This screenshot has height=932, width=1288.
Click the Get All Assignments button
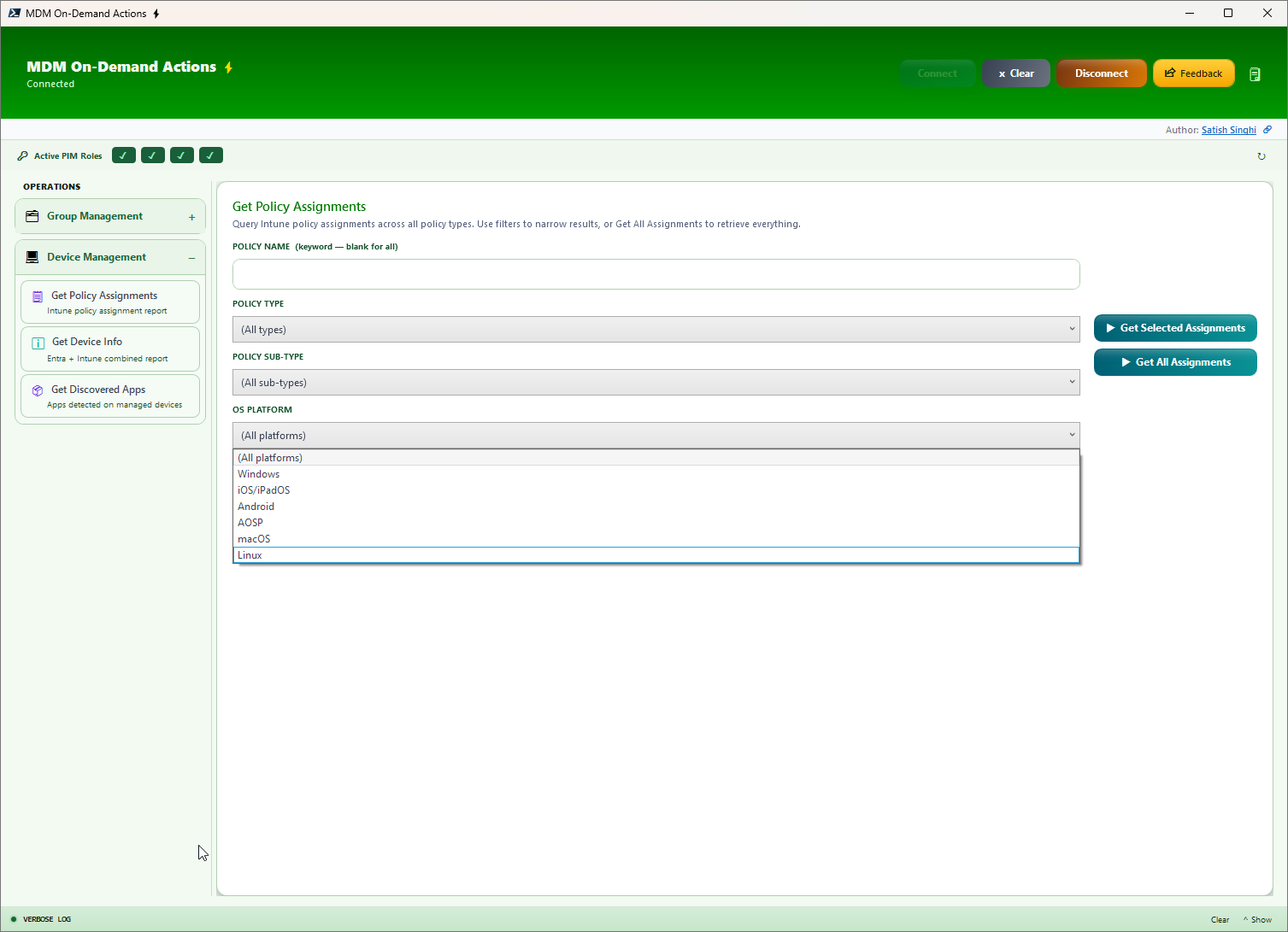(x=1175, y=361)
